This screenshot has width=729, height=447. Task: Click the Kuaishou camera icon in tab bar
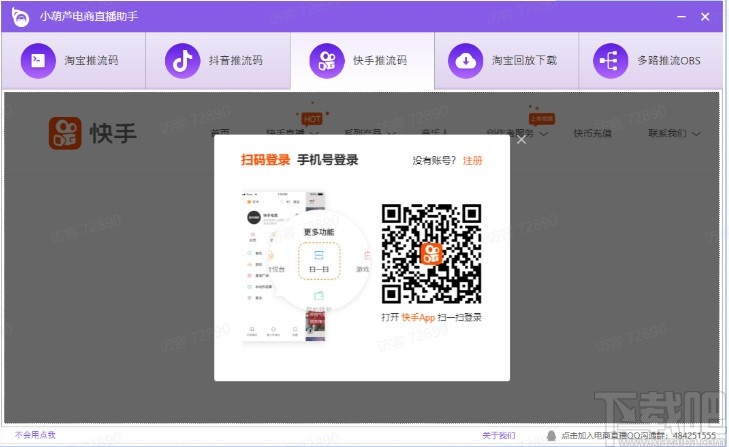point(327,60)
